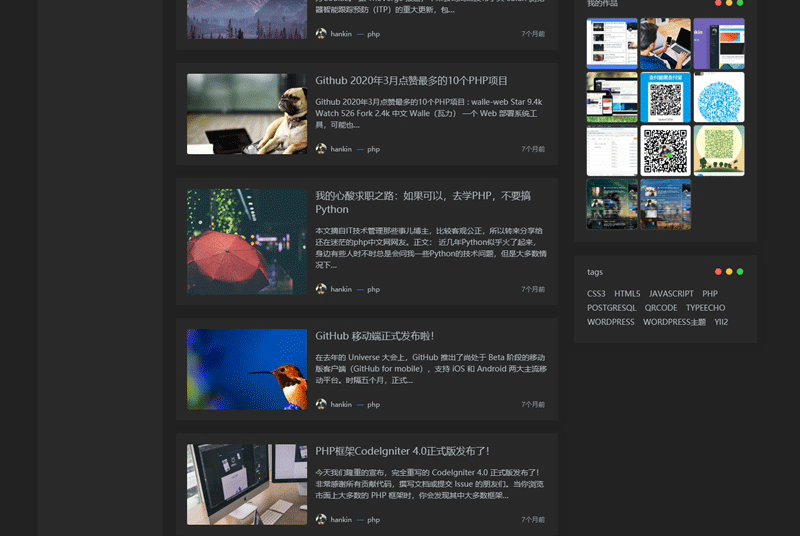Select the QRCODE tag
The width and height of the screenshot is (800, 536).
661,308
